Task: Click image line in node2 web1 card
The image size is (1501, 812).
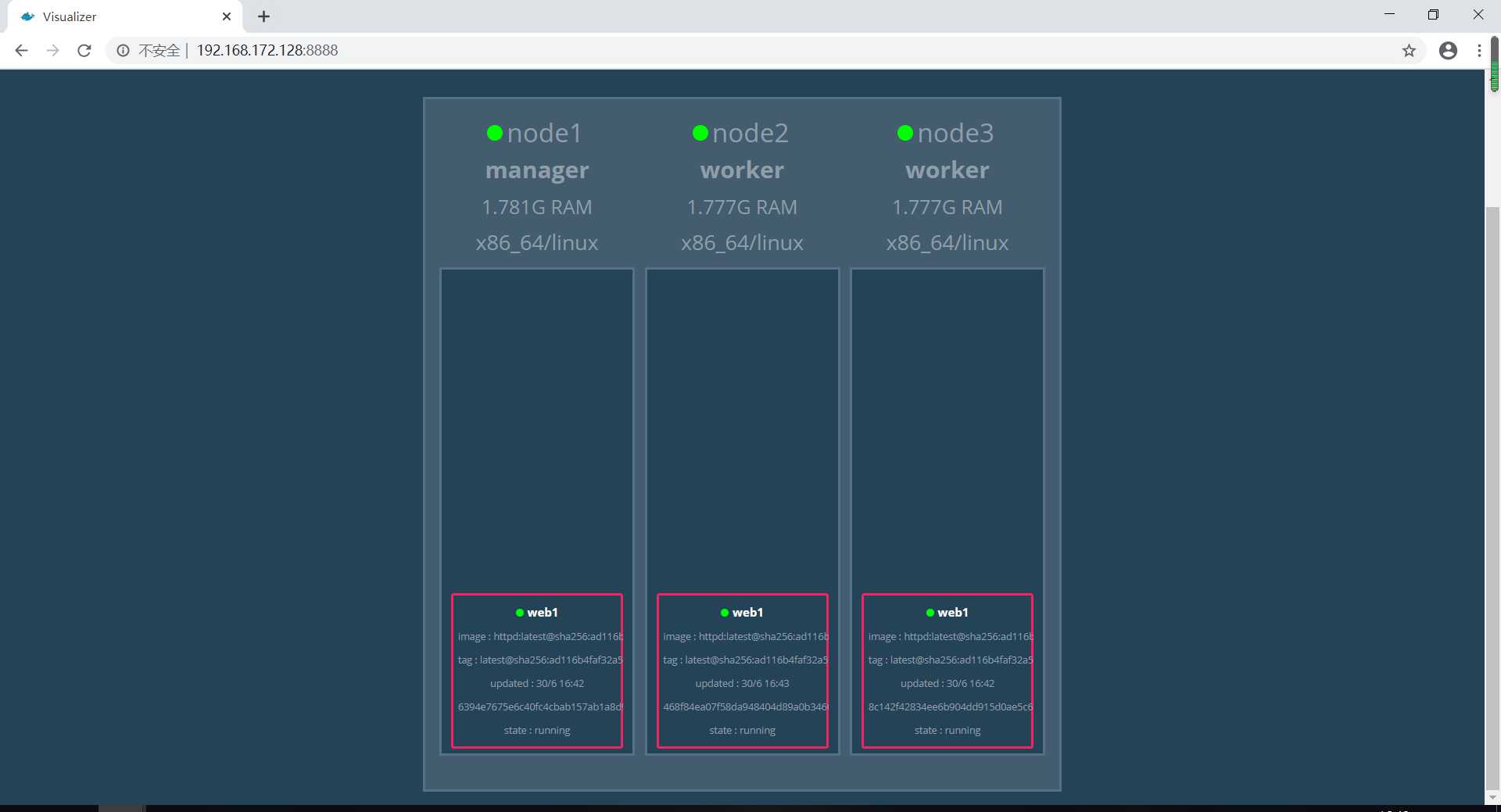Action: [x=745, y=636]
